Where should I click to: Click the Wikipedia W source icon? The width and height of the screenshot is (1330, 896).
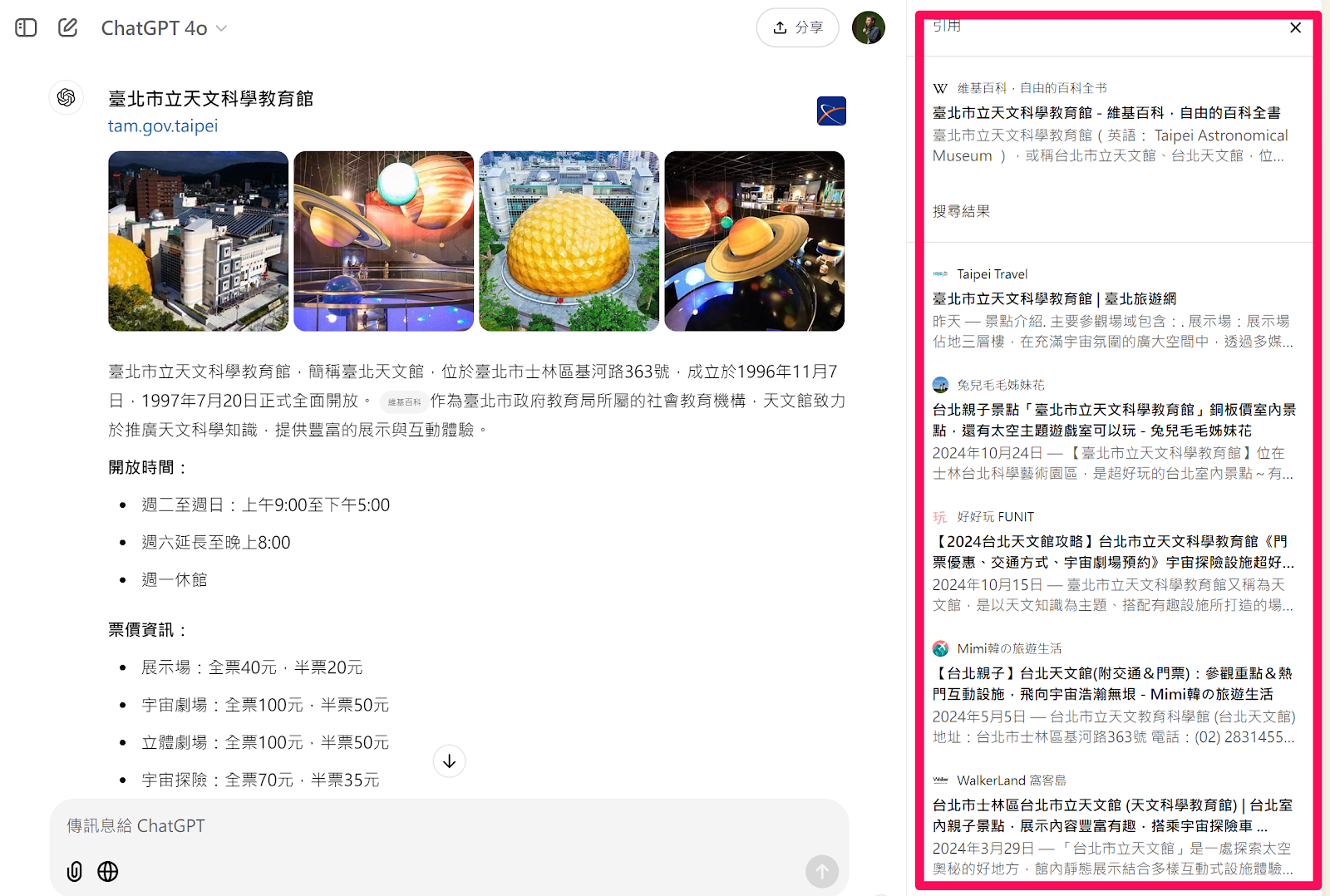(x=940, y=88)
